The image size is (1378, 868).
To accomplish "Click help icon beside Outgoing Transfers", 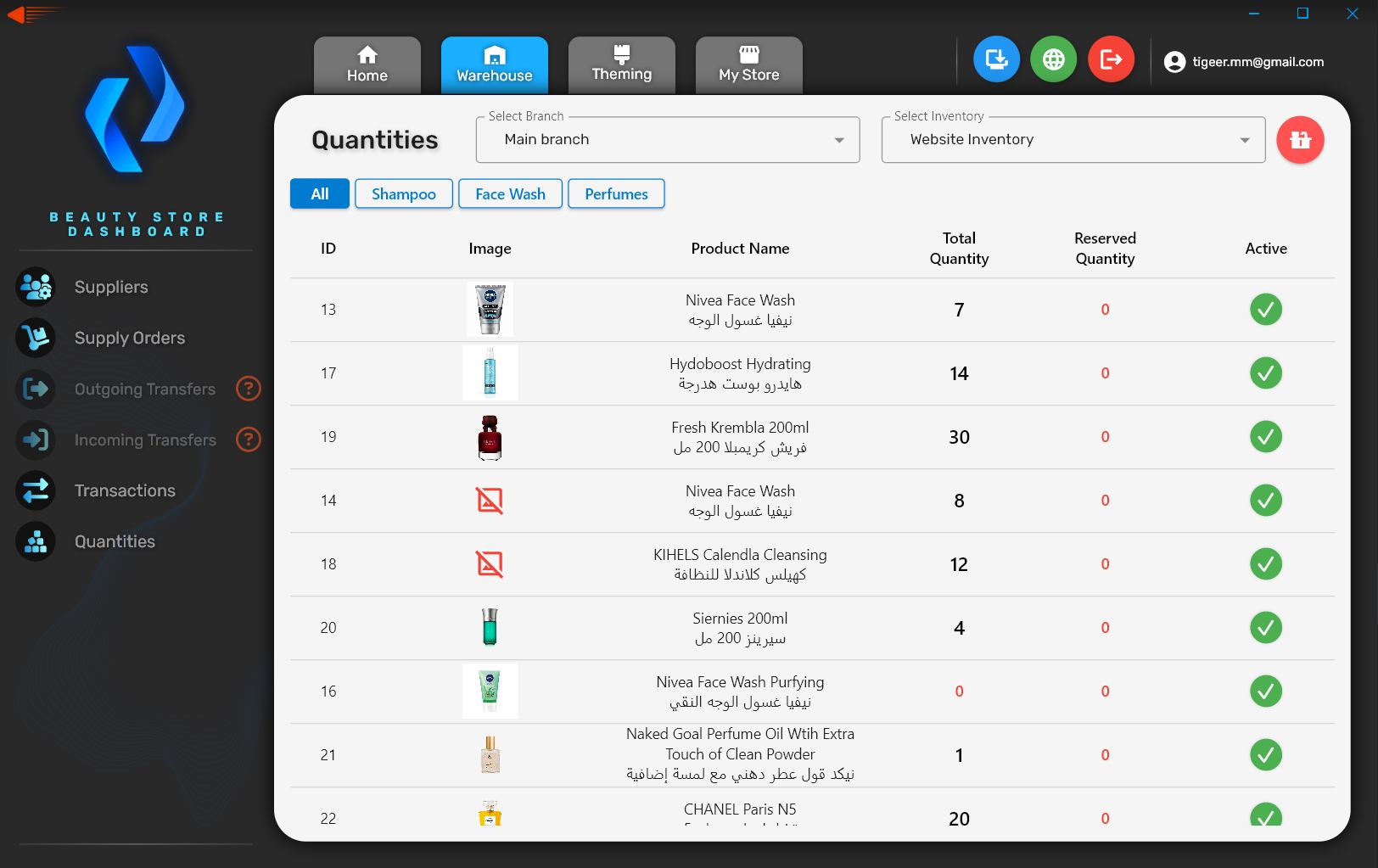I will click(x=248, y=389).
